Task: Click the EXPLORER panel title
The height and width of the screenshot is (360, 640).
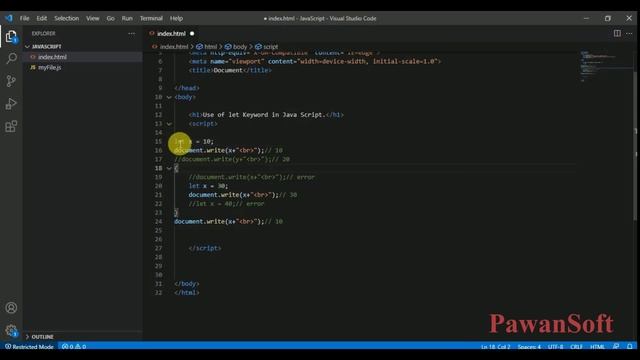Action: (x=44, y=33)
